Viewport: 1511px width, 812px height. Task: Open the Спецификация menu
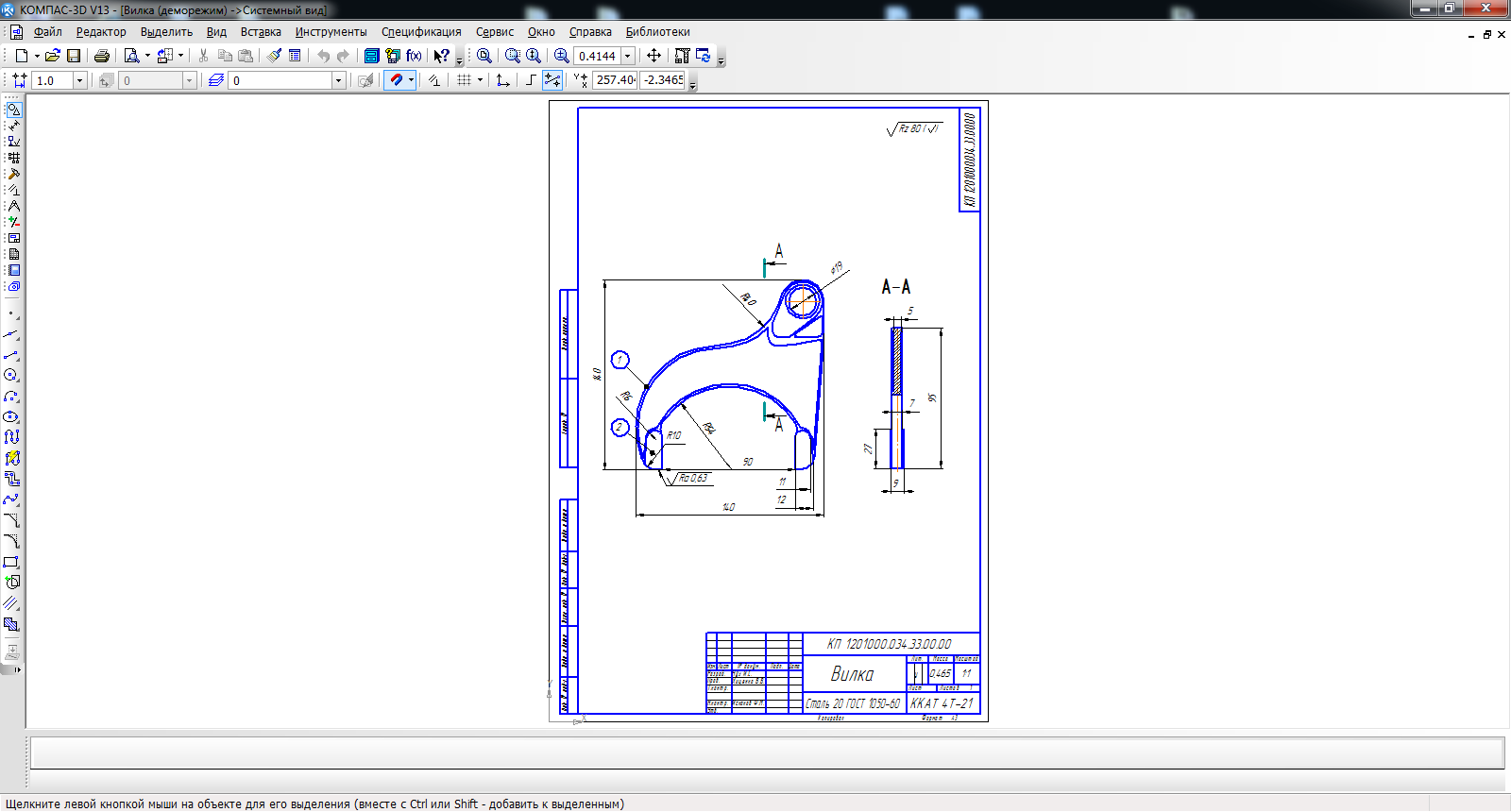421,32
